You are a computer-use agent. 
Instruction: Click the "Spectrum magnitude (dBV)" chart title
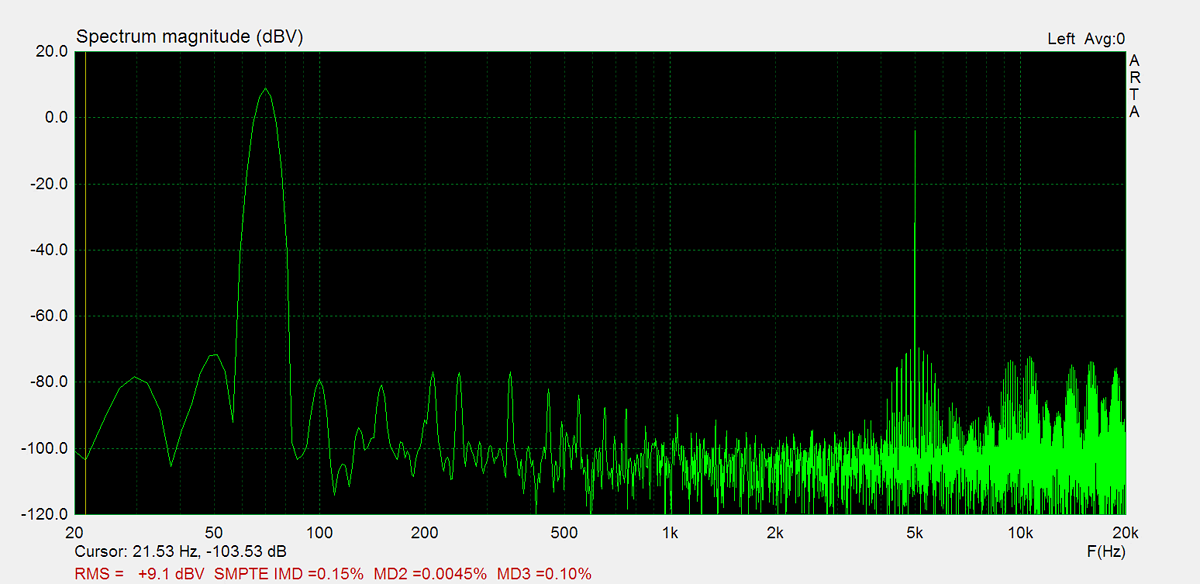pyautogui.click(x=190, y=37)
